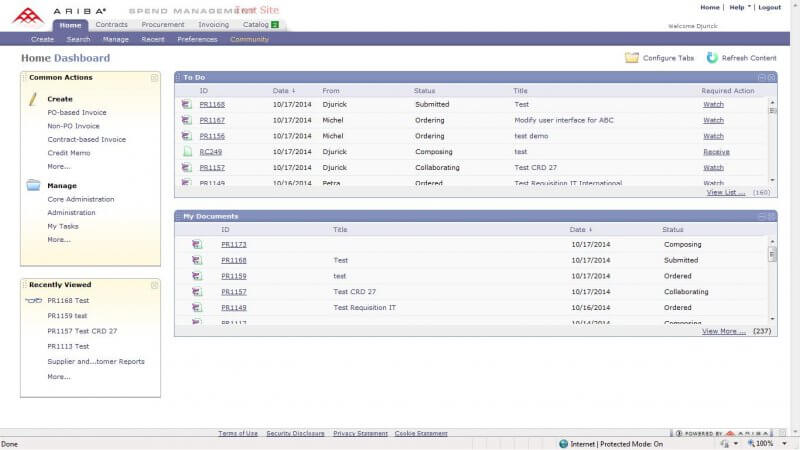Click the document icon for PR1167 in To Do

pos(186,120)
